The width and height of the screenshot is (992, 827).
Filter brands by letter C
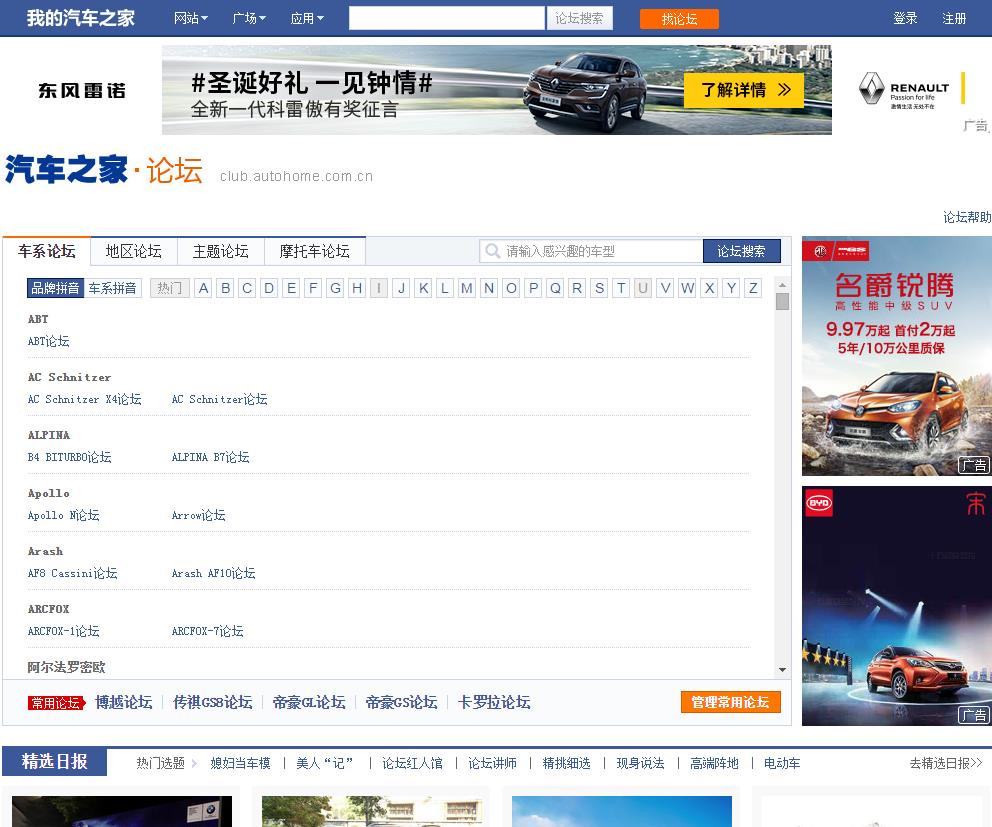point(247,288)
